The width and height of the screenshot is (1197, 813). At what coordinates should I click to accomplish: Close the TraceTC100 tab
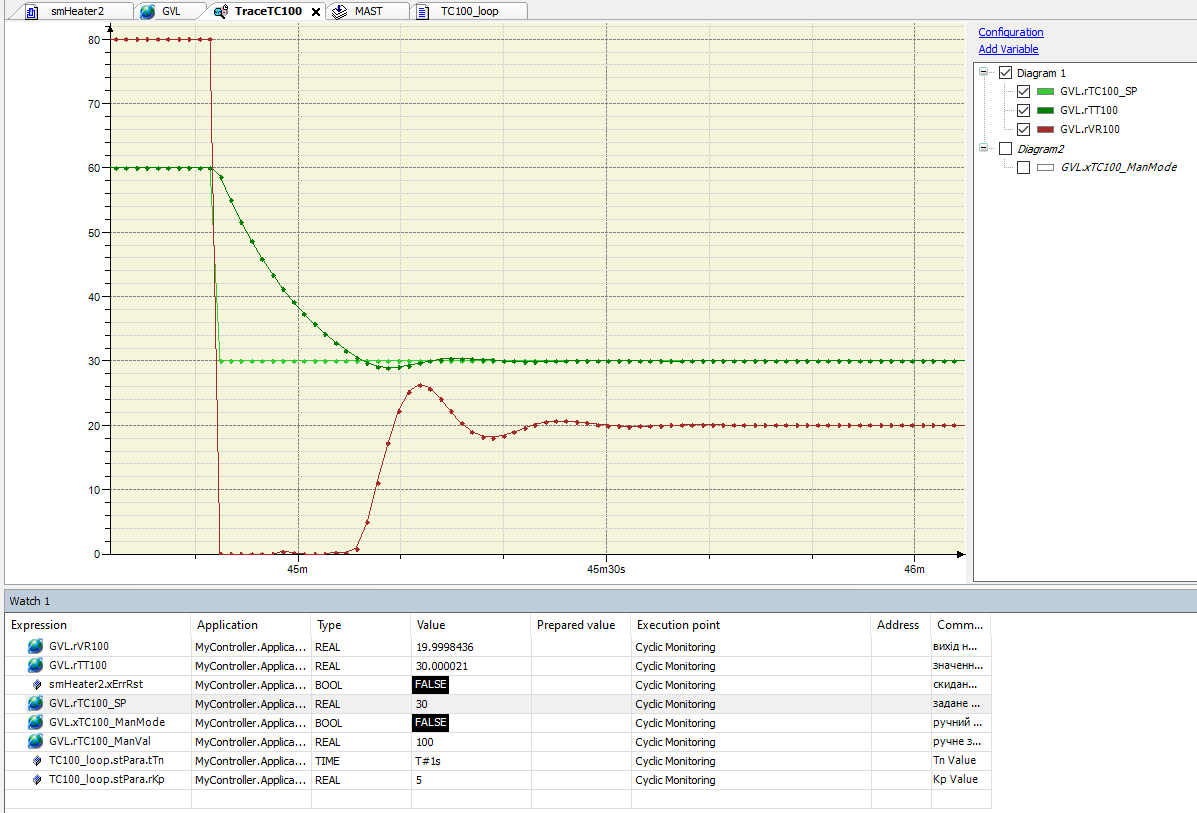(x=316, y=12)
